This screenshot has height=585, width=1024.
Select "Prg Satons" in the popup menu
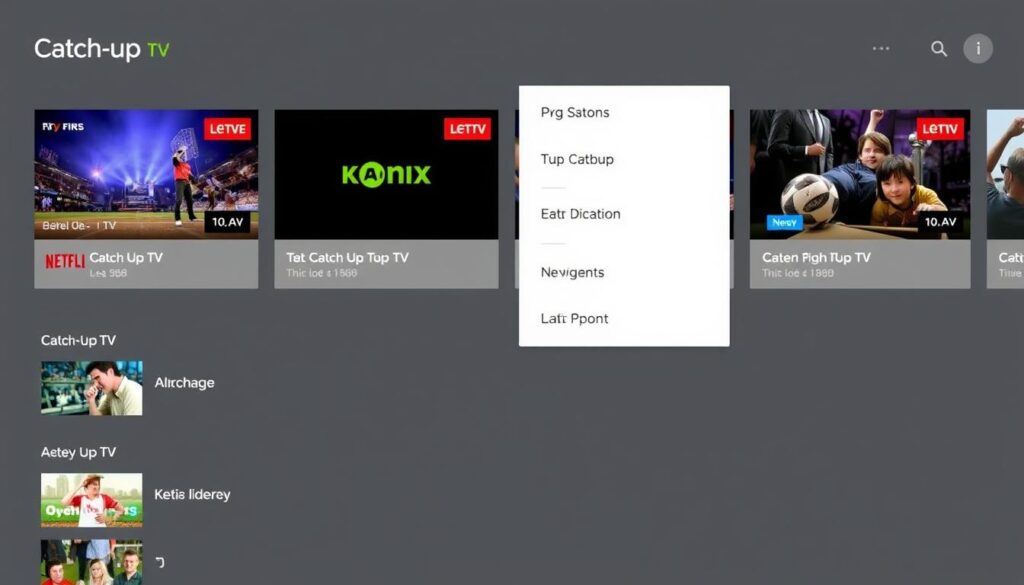tap(573, 112)
